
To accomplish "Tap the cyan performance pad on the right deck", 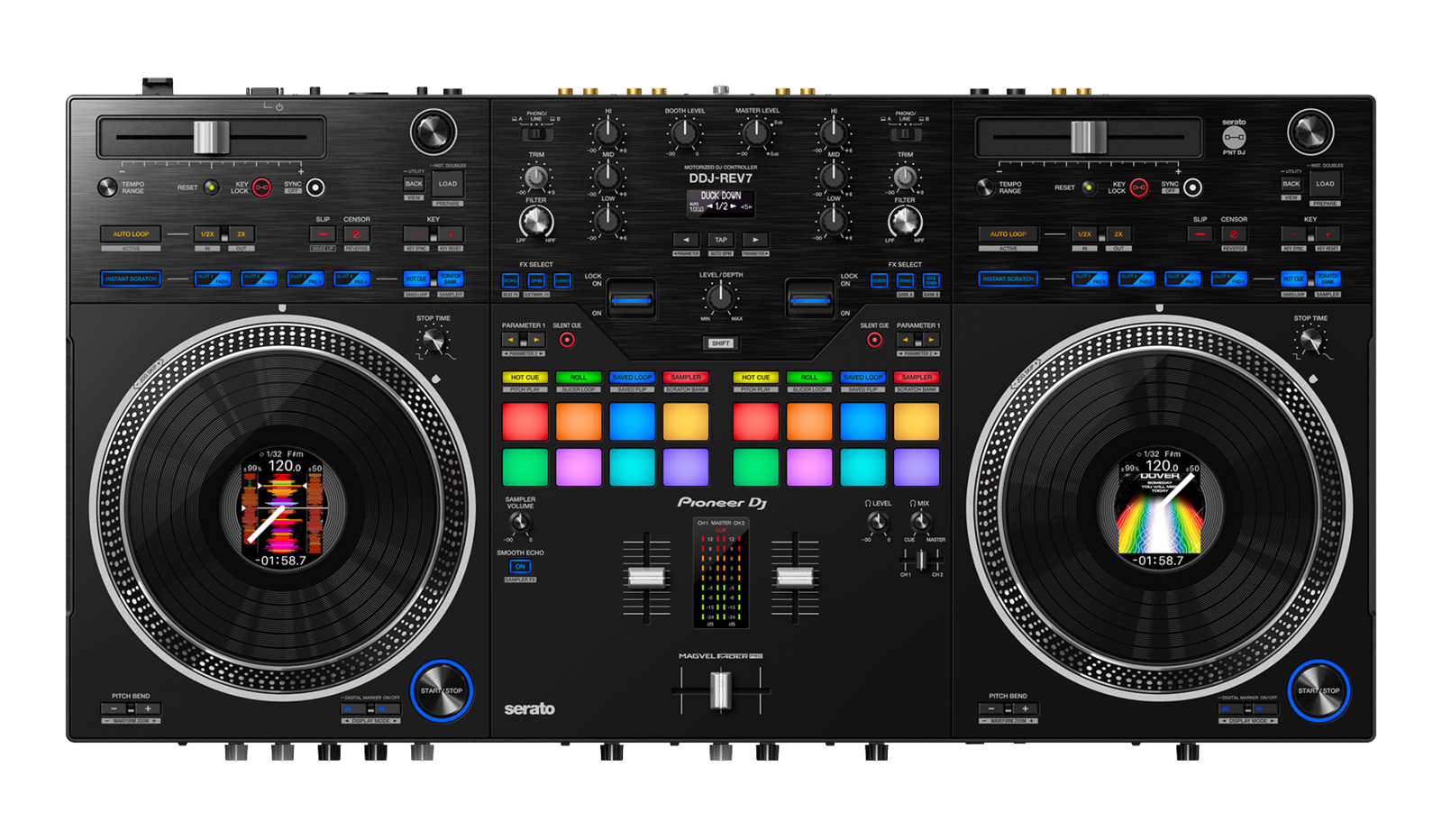I will [x=862, y=468].
